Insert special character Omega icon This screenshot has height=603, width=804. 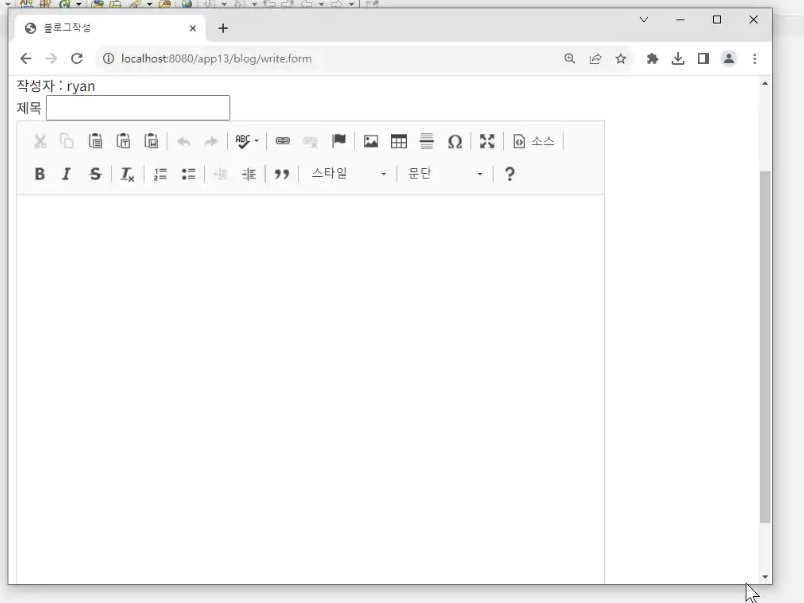click(x=455, y=141)
